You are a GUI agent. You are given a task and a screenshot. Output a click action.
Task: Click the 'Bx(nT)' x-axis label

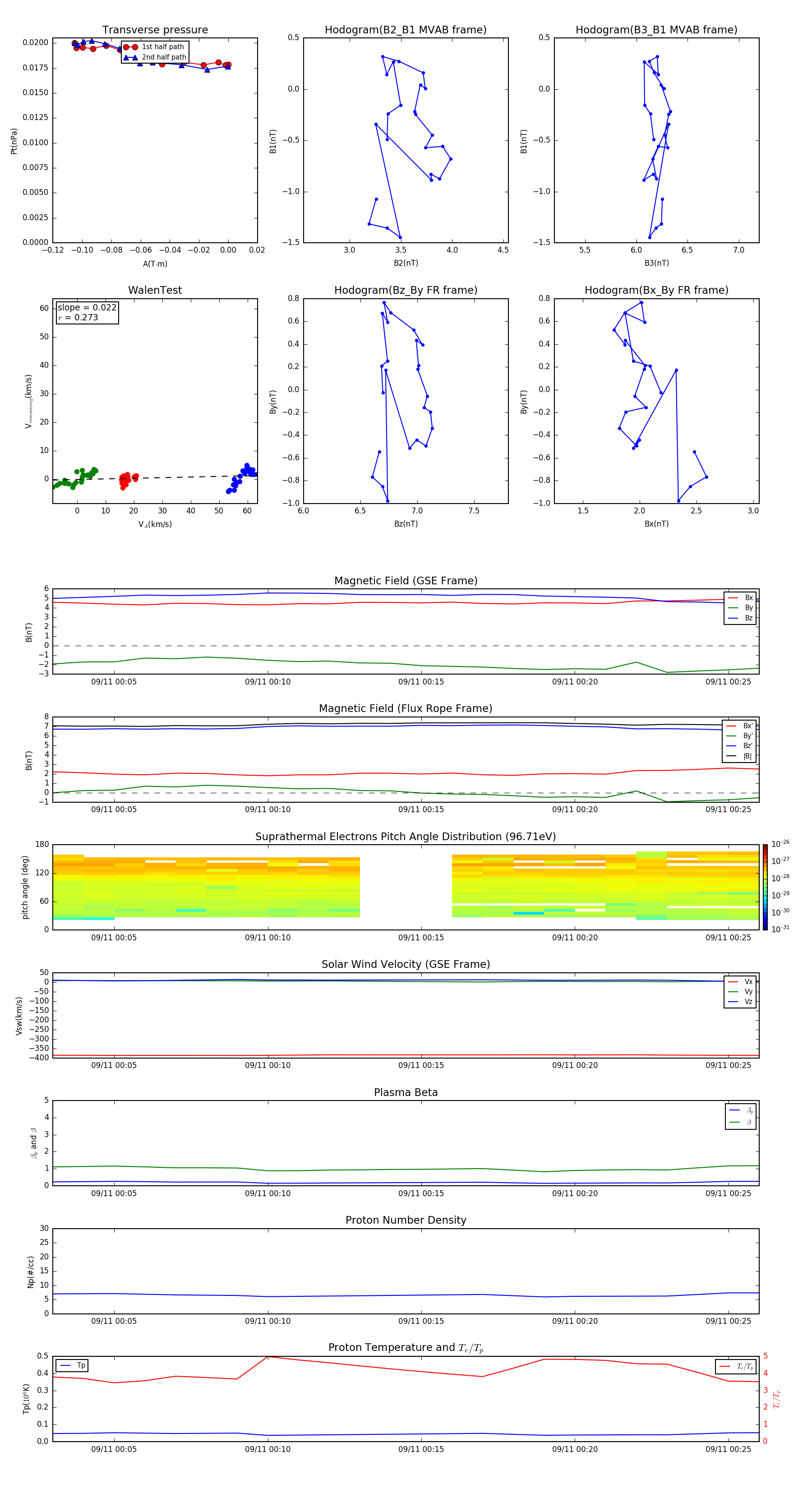(x=656, y=524)
